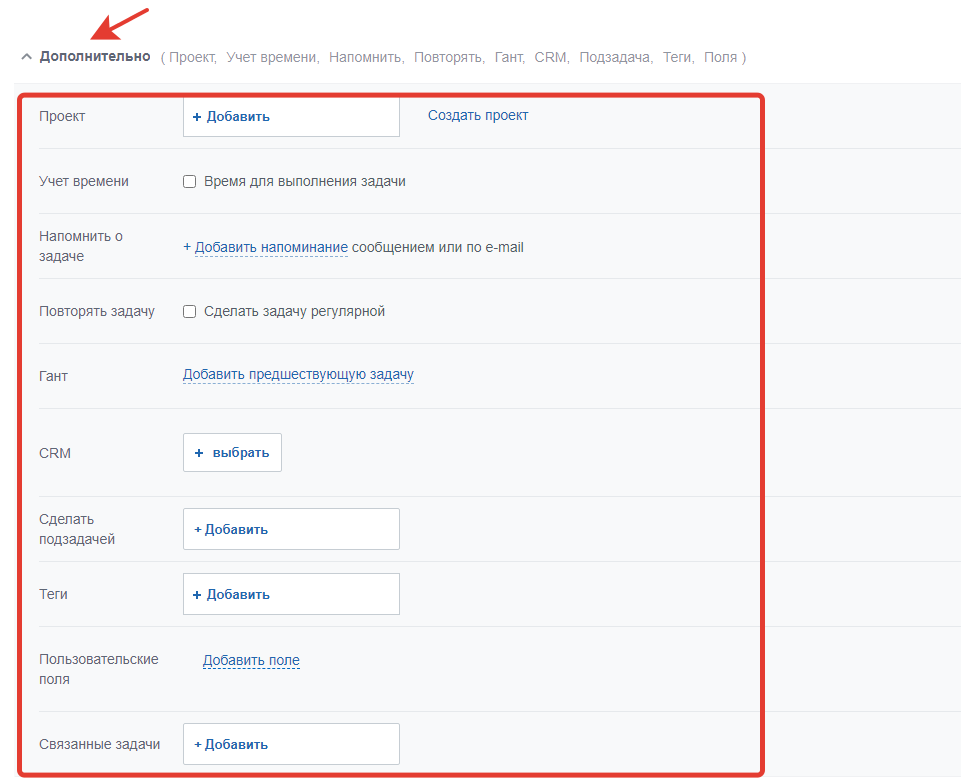Tick Сделать задачу регулярной checkbox

click(189, 311)
